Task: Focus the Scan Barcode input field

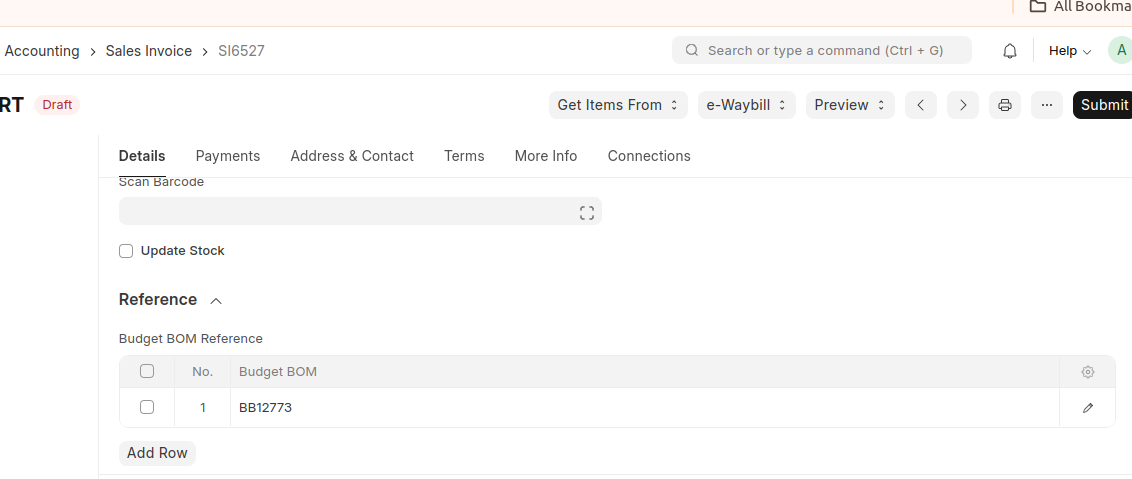Action: [x=345, y=211]
